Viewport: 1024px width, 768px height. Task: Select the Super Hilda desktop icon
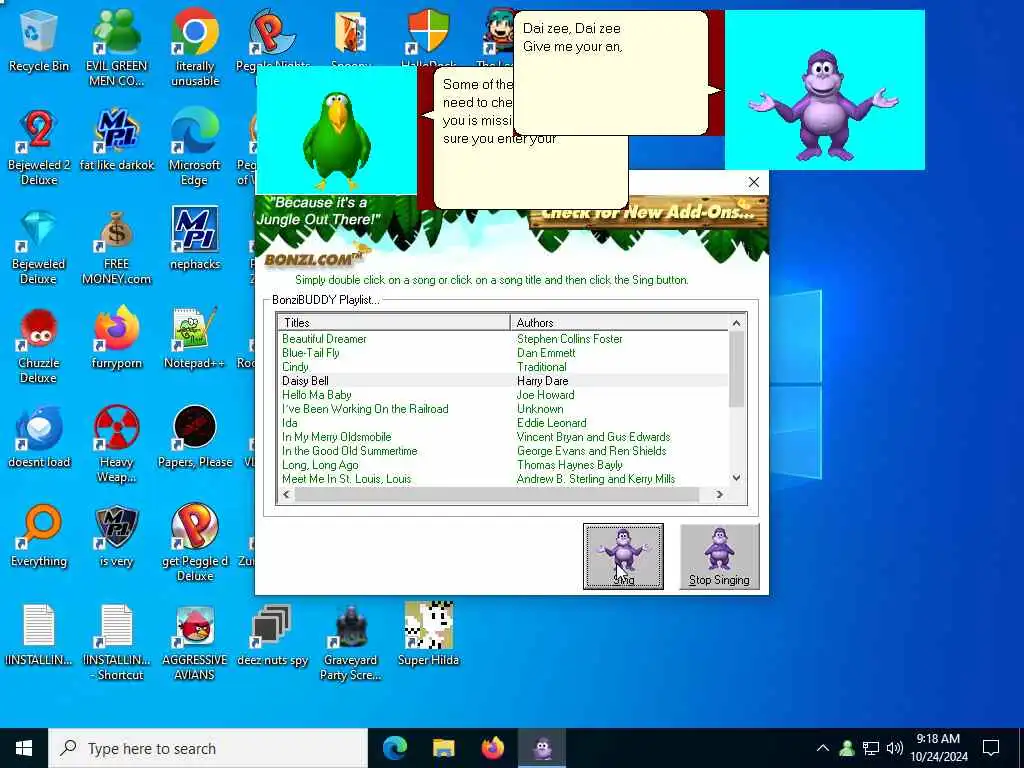pyautogui.click(x=428, y=635)
